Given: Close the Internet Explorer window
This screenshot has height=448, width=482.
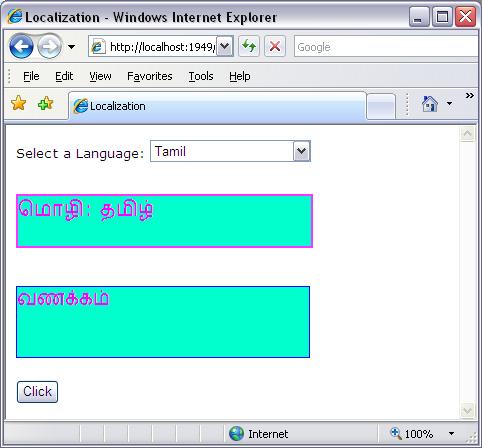Looking at the screenshot, I should pyautogui.click(x=465, y=17).
